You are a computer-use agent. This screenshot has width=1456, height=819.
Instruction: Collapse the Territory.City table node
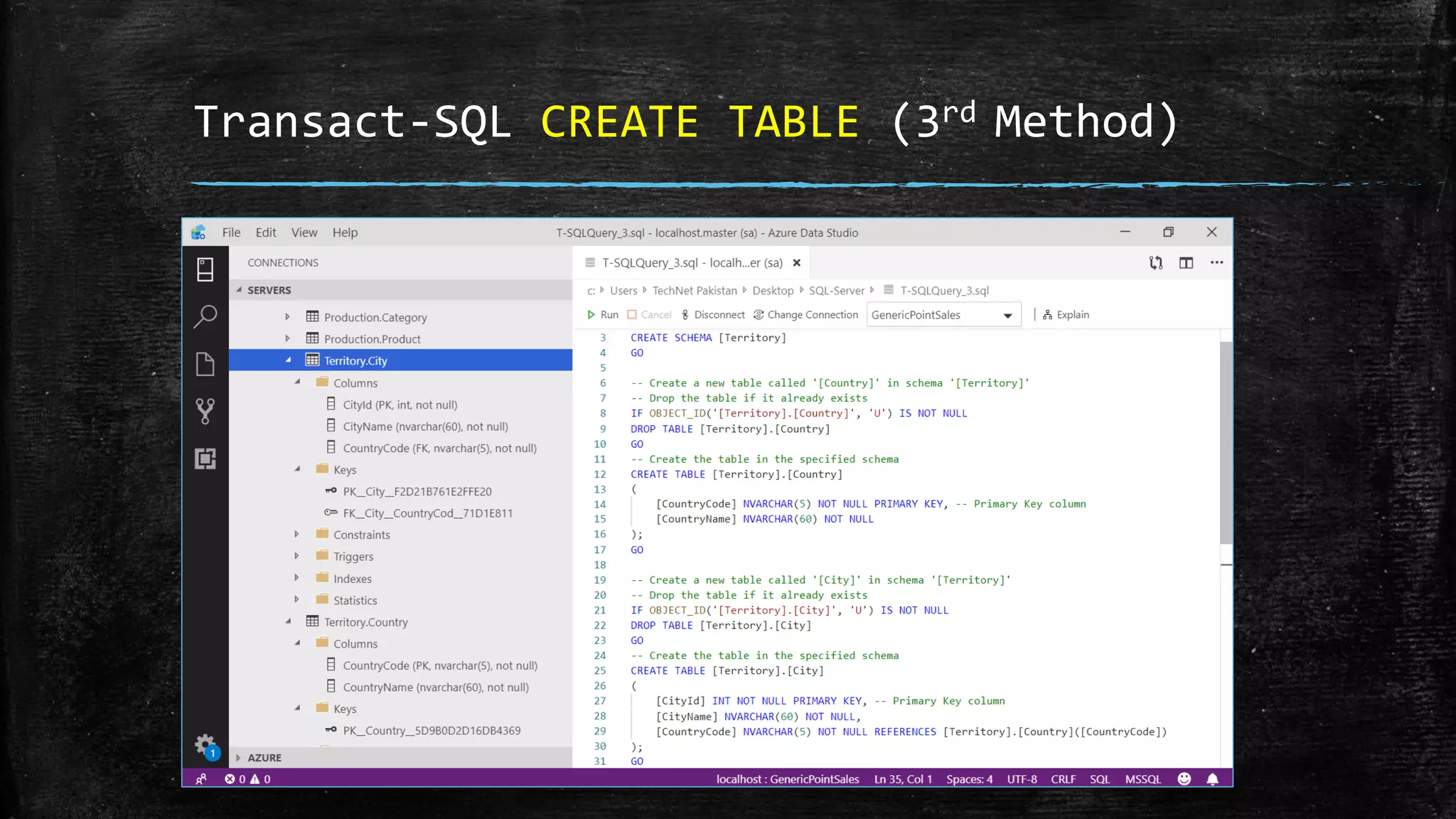point(288,360)
